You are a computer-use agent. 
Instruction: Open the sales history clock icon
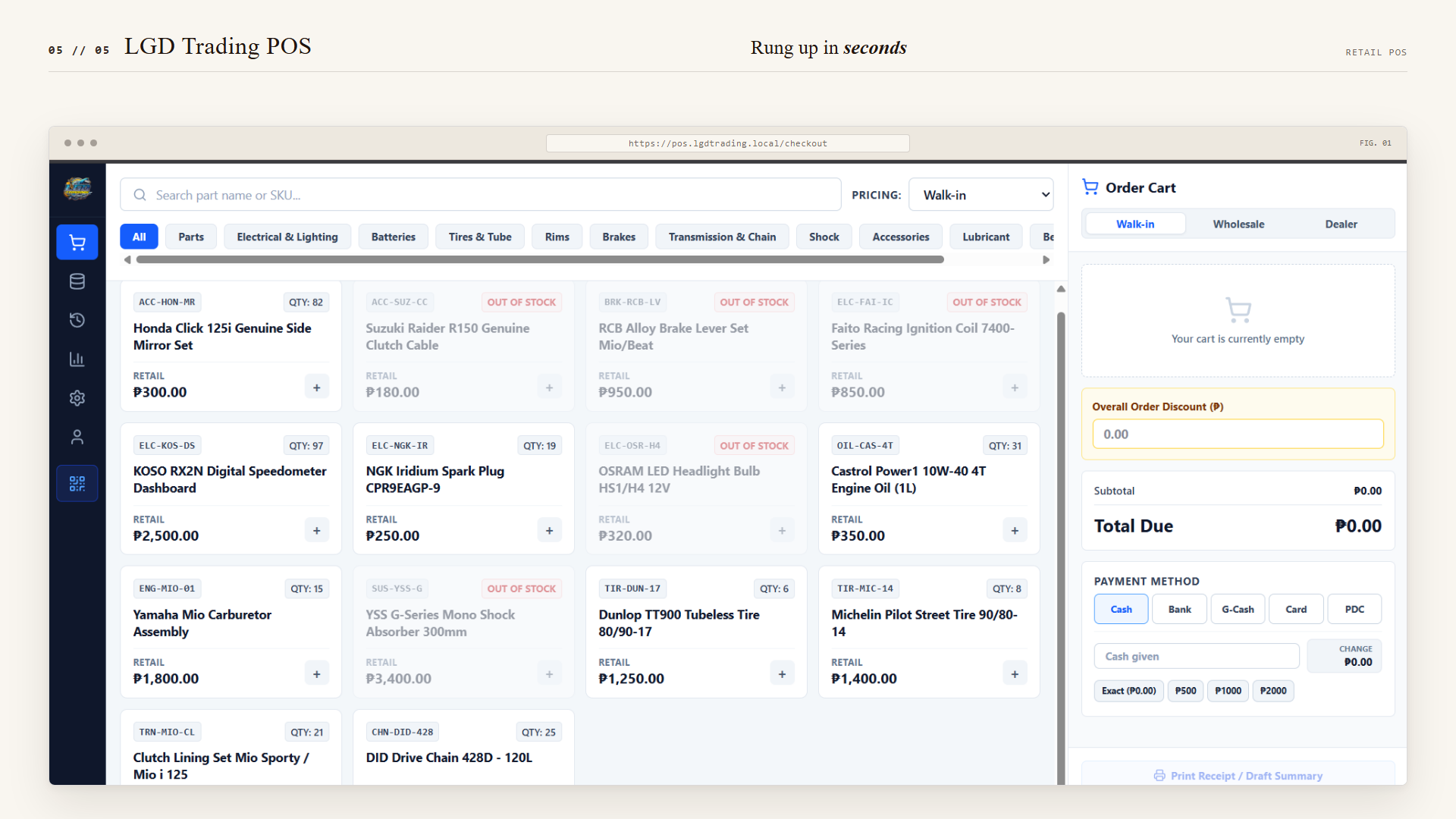(77, 320)
